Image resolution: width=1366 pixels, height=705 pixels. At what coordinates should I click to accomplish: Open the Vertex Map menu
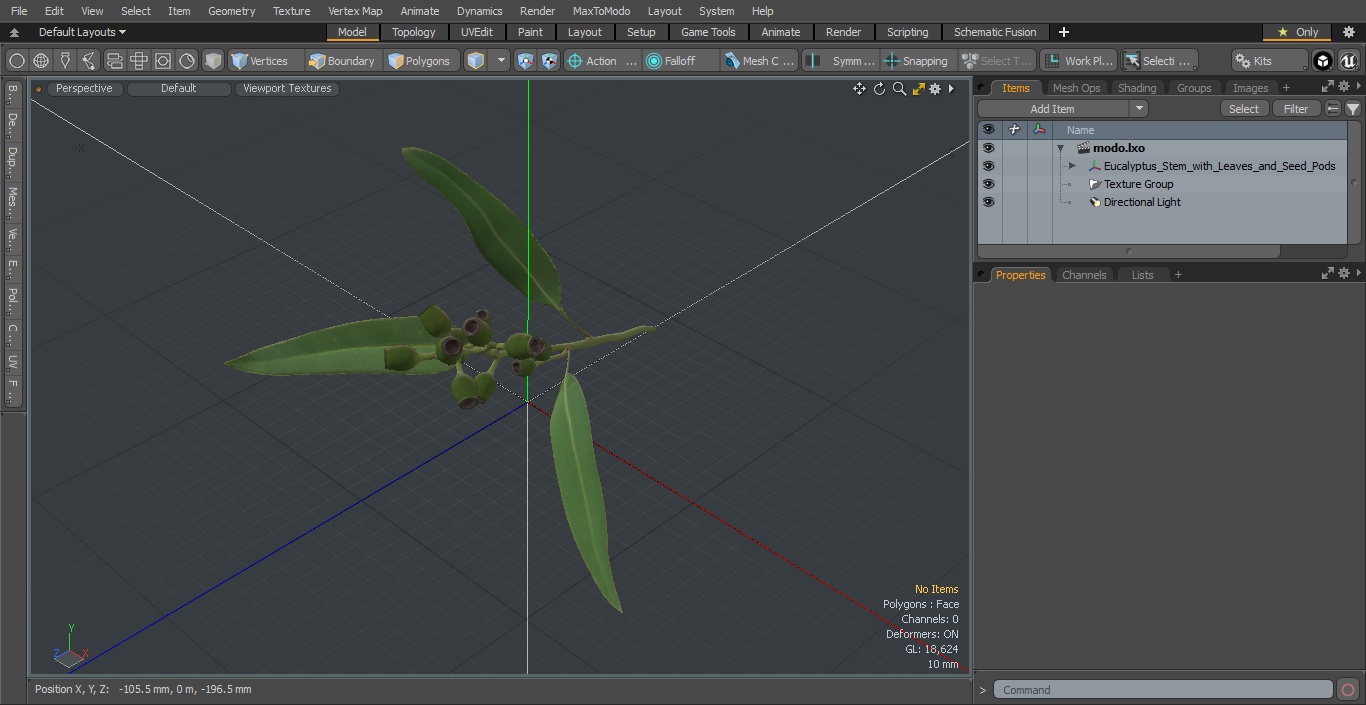click(355, 11)
